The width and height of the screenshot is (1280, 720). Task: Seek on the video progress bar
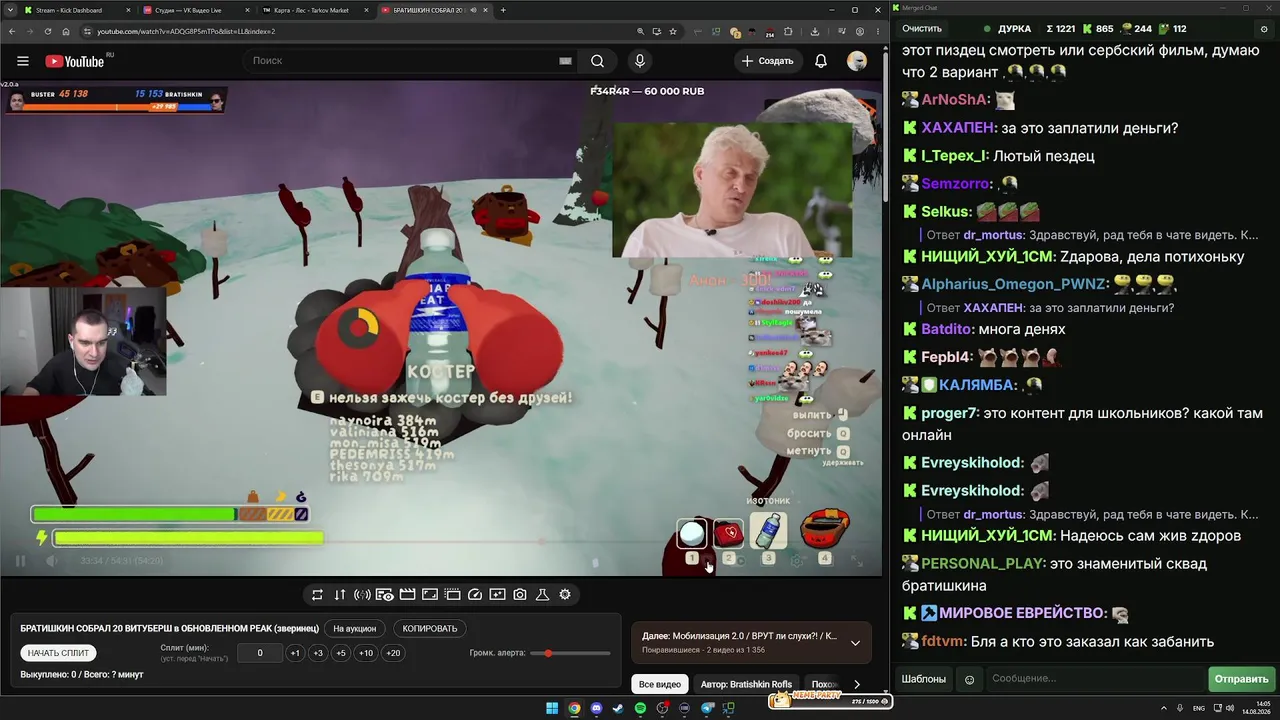441,542
